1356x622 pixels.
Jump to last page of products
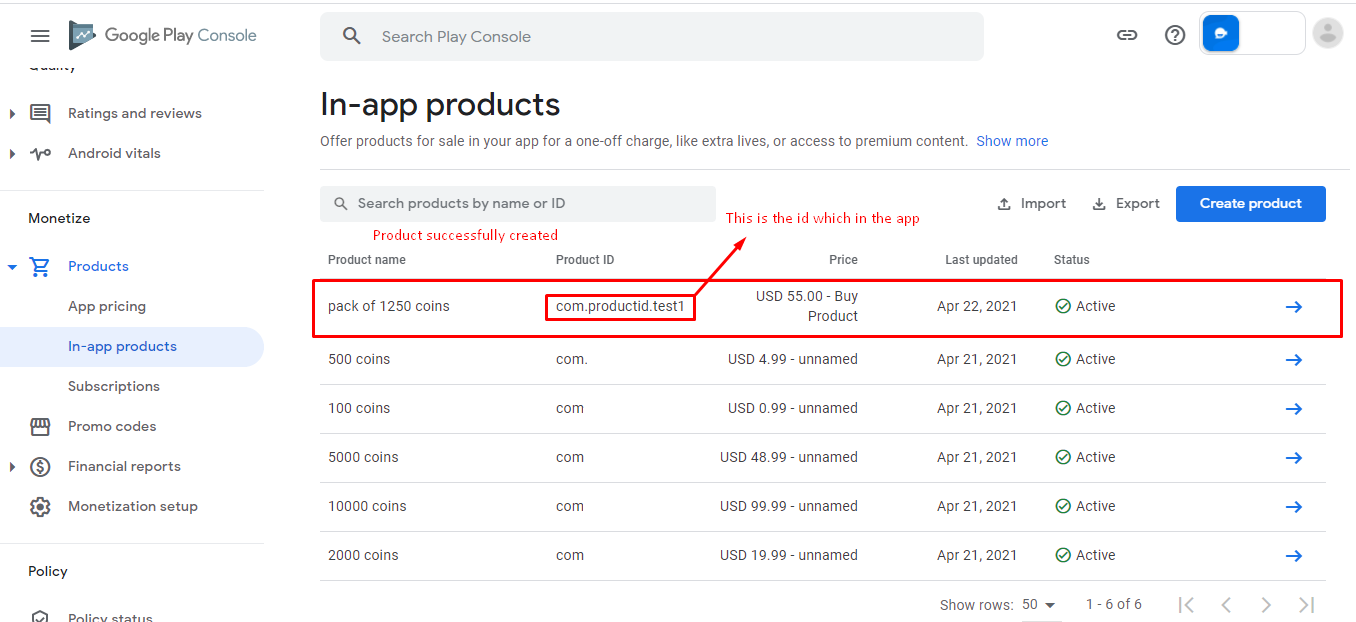[x=1305, y=604]
